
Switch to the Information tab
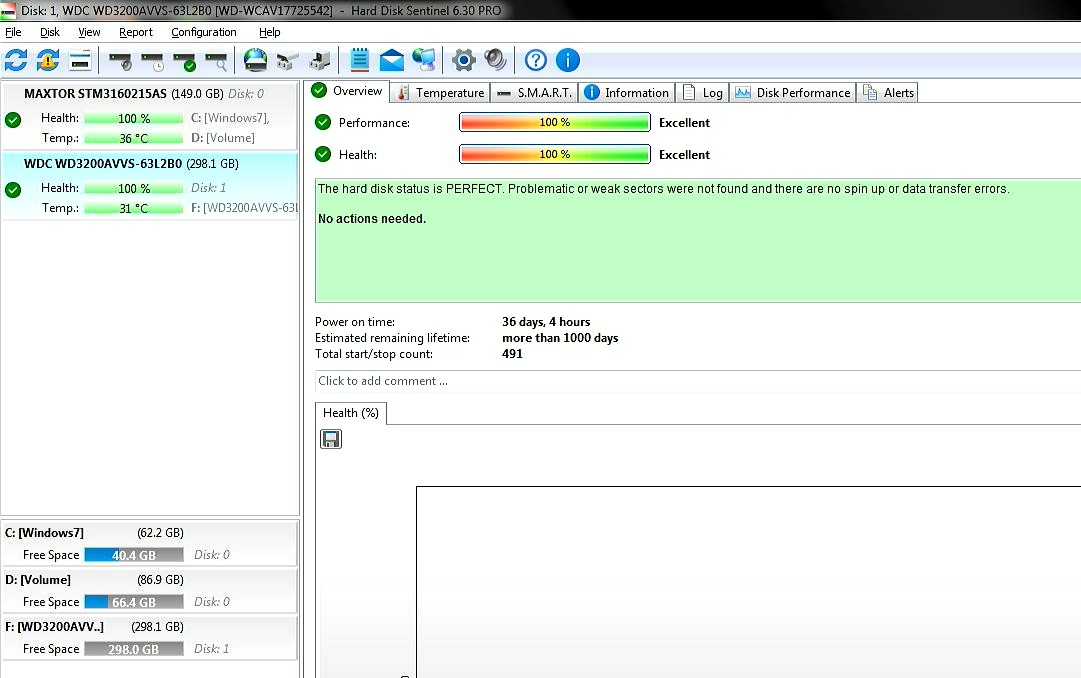tap(627, 92)
